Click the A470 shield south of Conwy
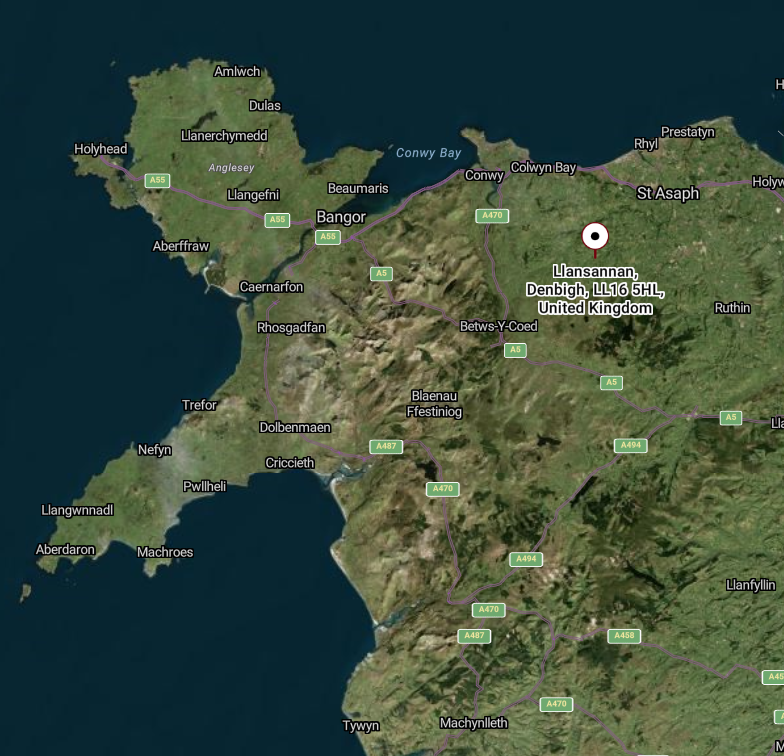784x756 pixels. click(492, 216)
